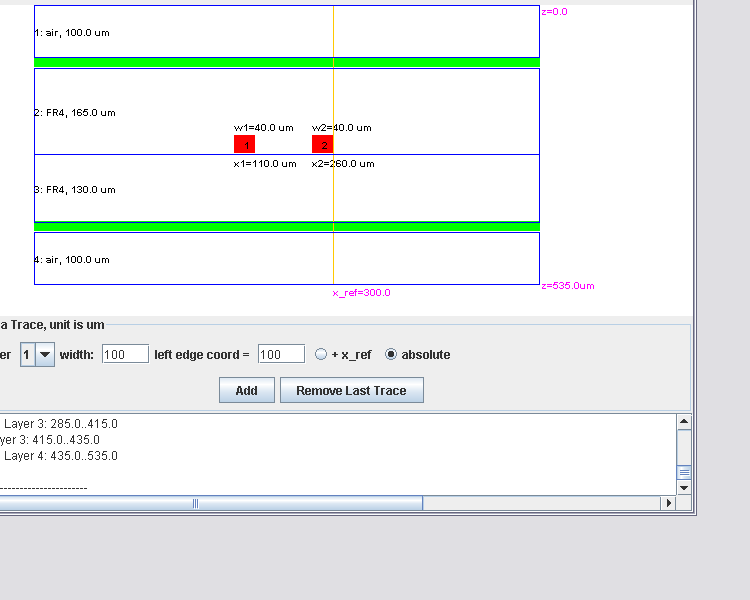Focus the width input field

click(125, 354)
